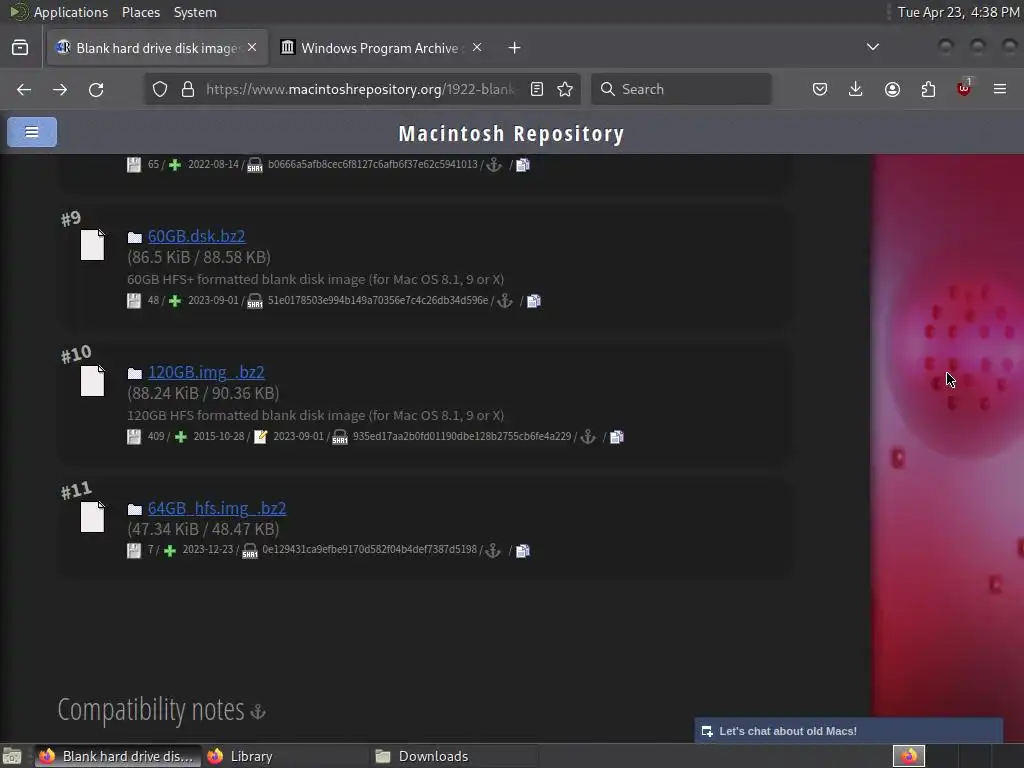Bookmark this page with the star
Viewport: 1024px width, 768px height.
click(565, 89)
